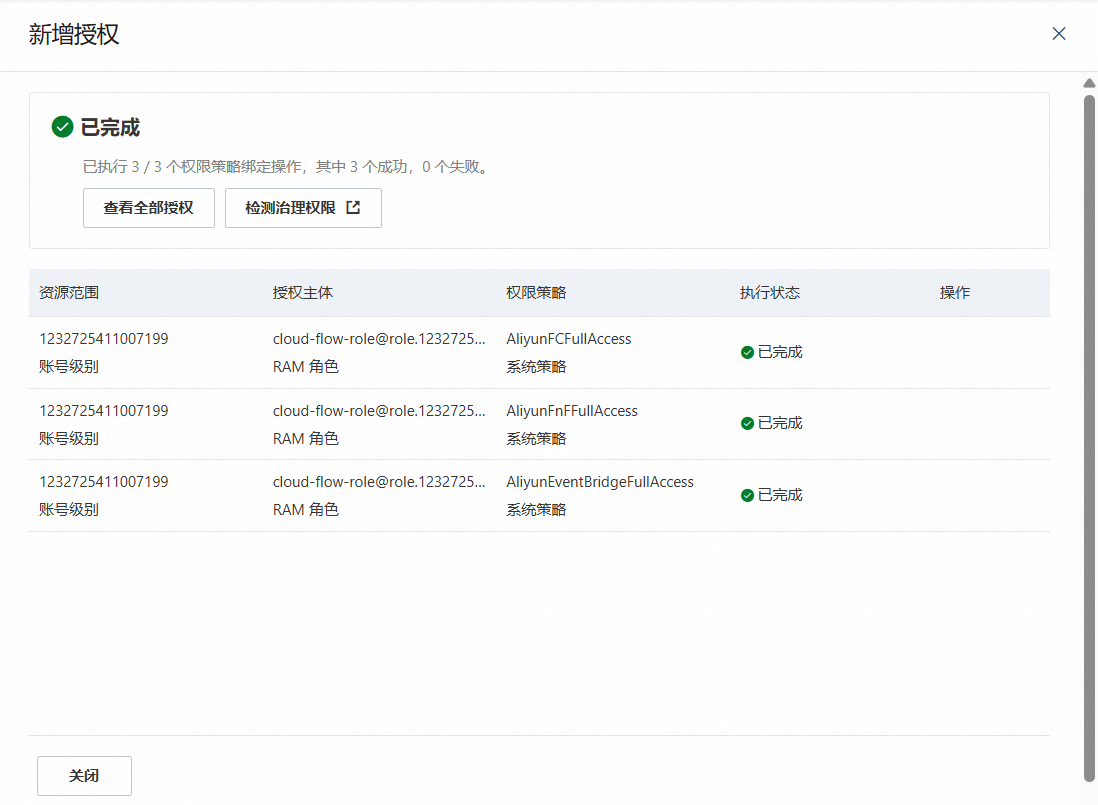
Task: Click 已完成 status text in the AliyunEventBridgeFullAccess row
Action: (780, 496)
